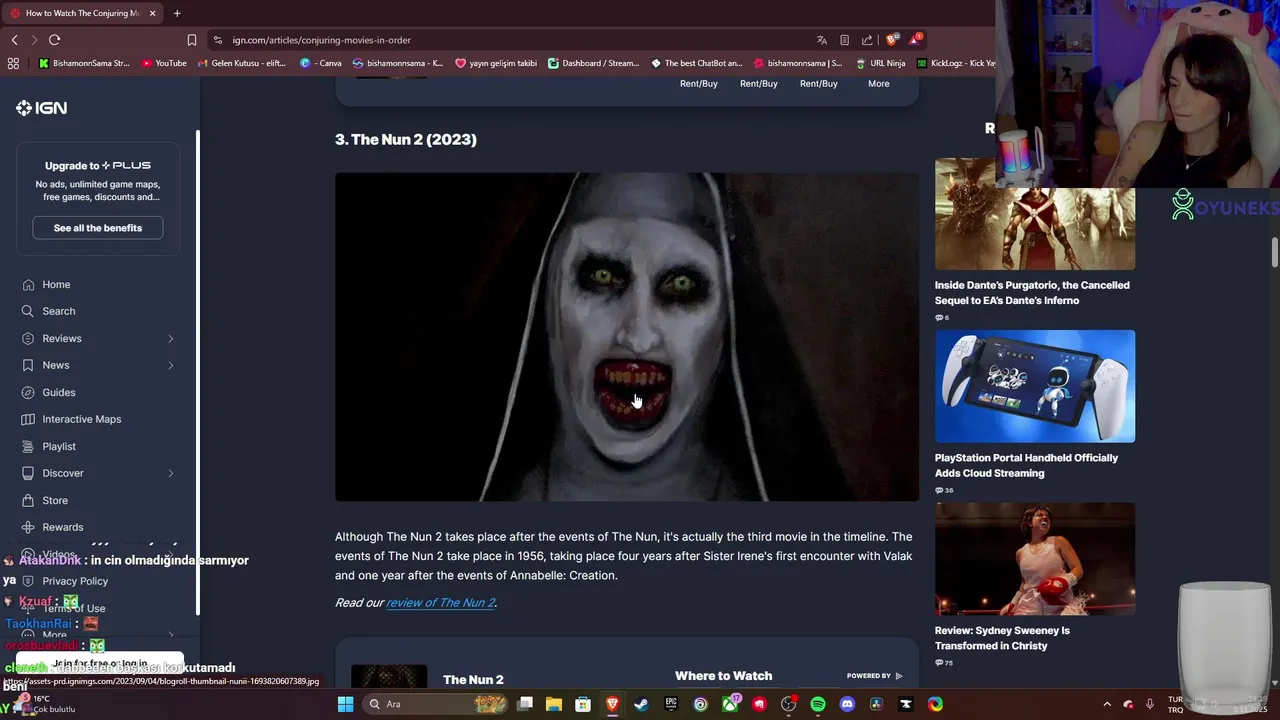This screenshot has width=1280, height=720.
Task: Open the YouTube bookmark
Action: [164, 63]
